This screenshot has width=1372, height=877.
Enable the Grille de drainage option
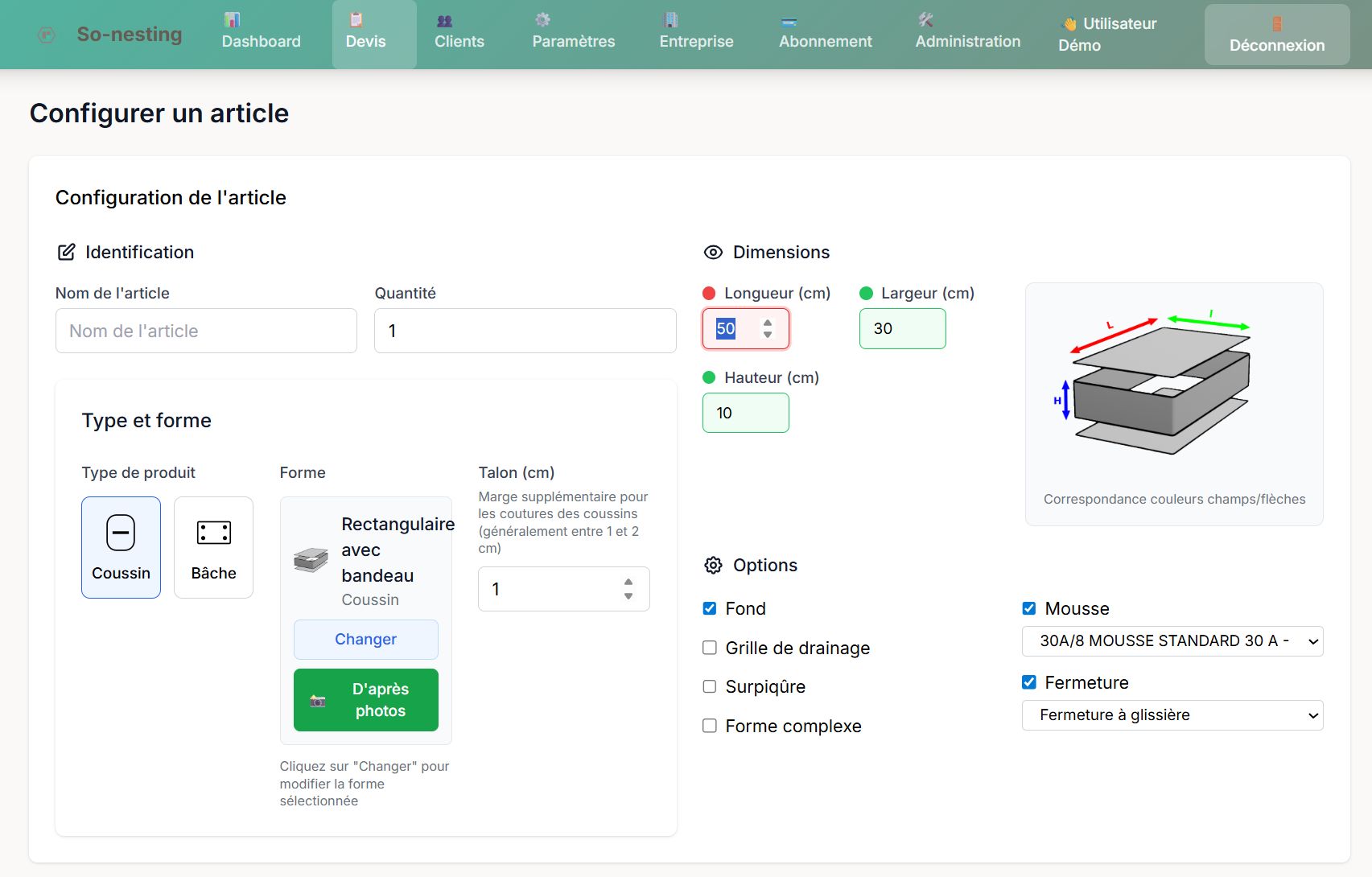click(x=710, y=648)
